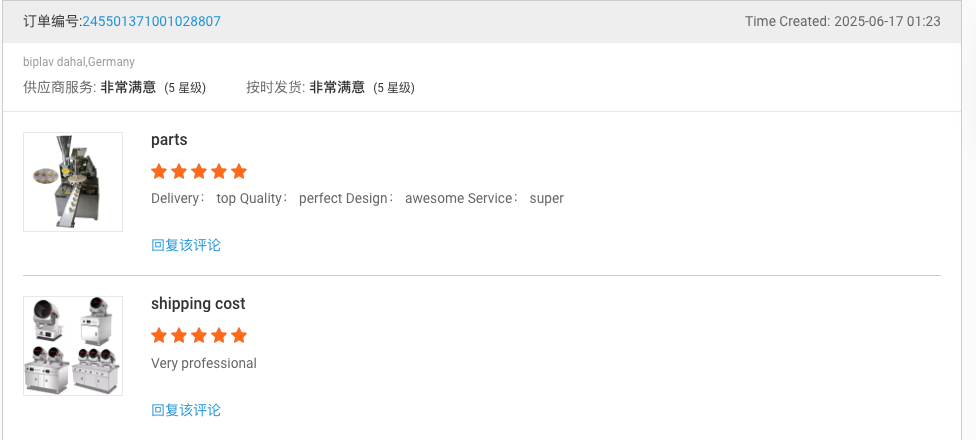
Task: Open the cooking machines product thumbnail
Action: coord(73,346)
